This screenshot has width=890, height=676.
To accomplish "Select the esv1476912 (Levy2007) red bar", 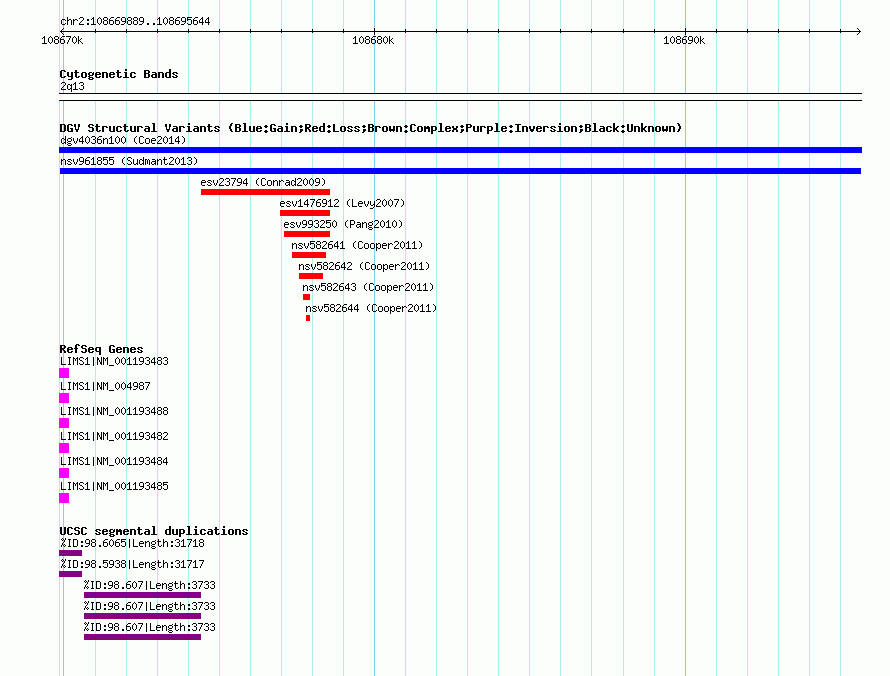I will tap(305, 213).
